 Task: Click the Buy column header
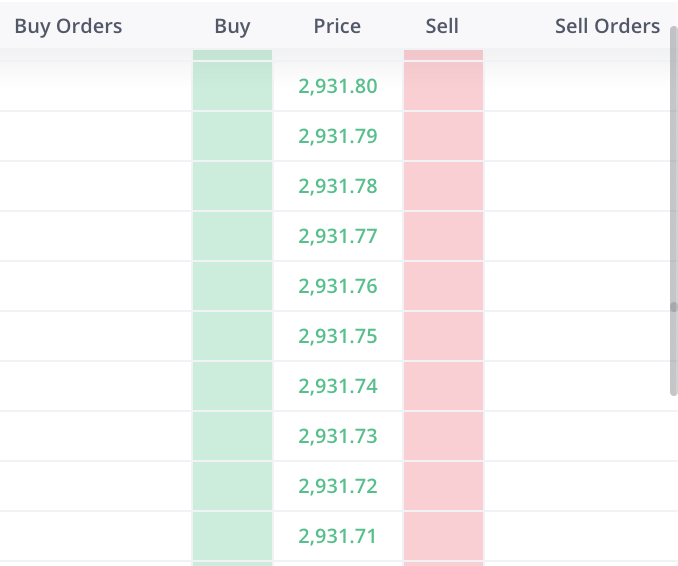[232, 26]
